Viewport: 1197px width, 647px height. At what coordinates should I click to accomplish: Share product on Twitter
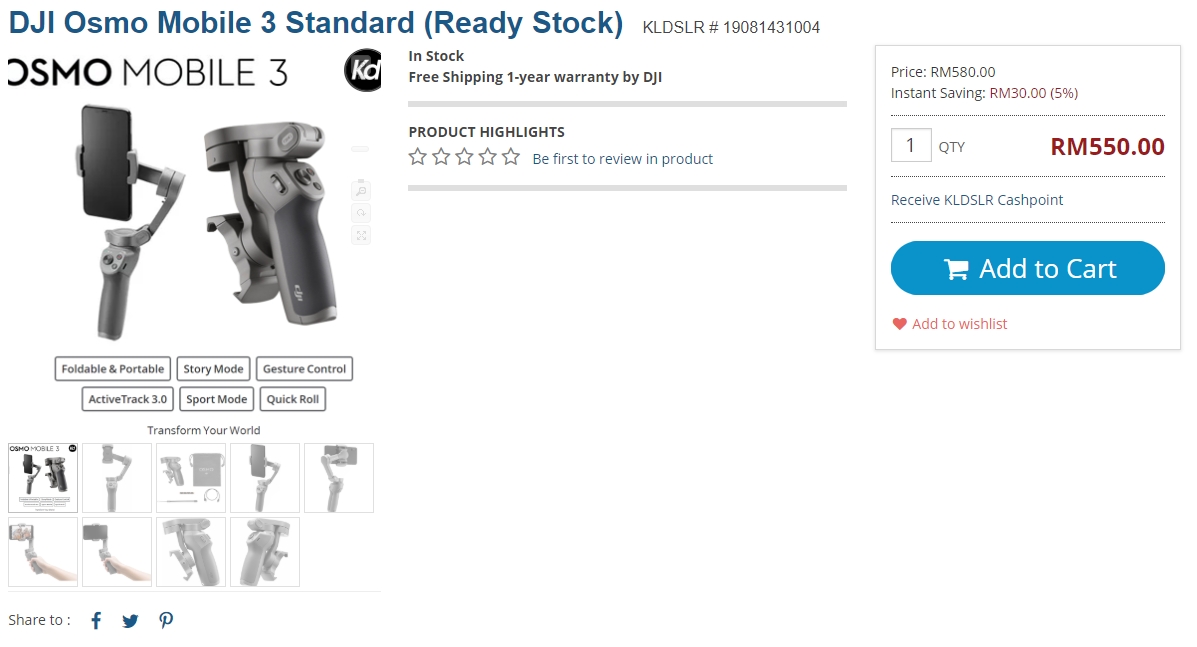pyautogui.click(x=130, y=621)
